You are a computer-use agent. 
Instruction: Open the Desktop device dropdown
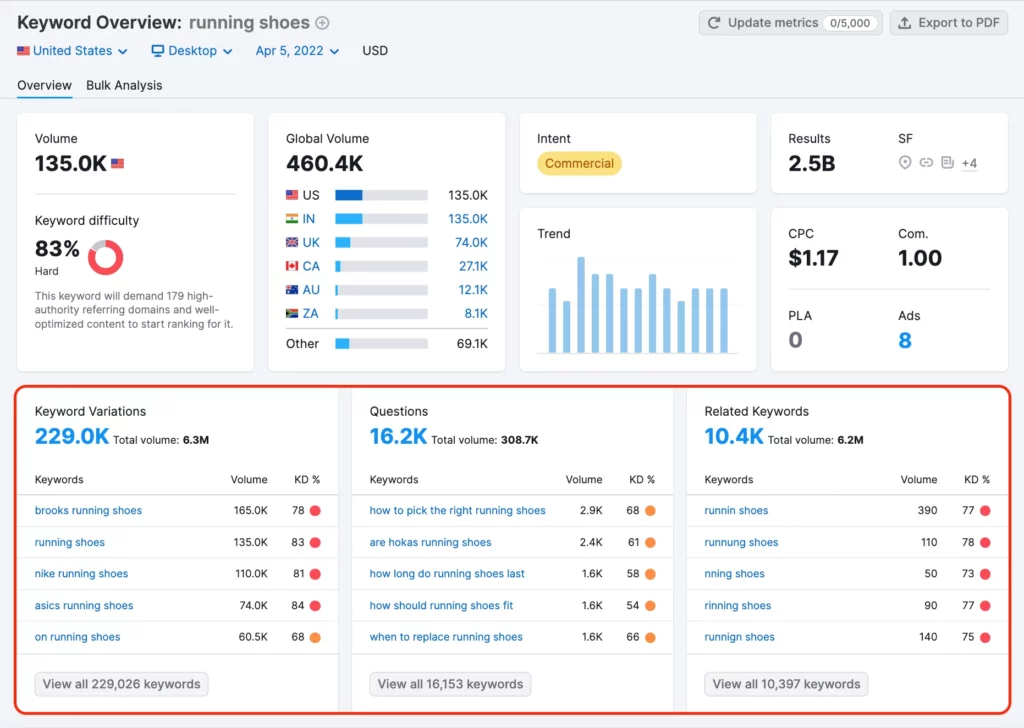coord(192,51)
